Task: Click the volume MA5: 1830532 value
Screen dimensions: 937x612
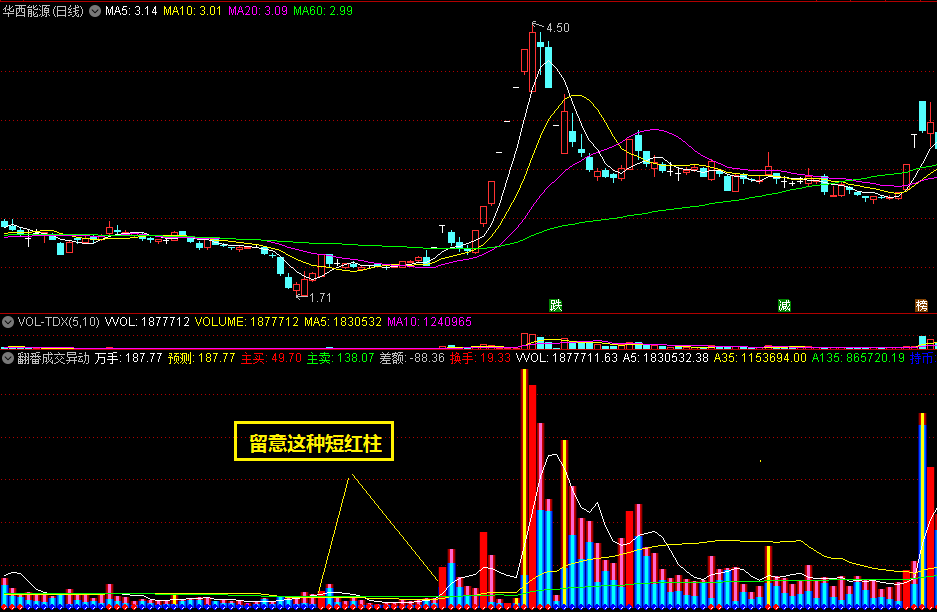Action: [343, 322]
